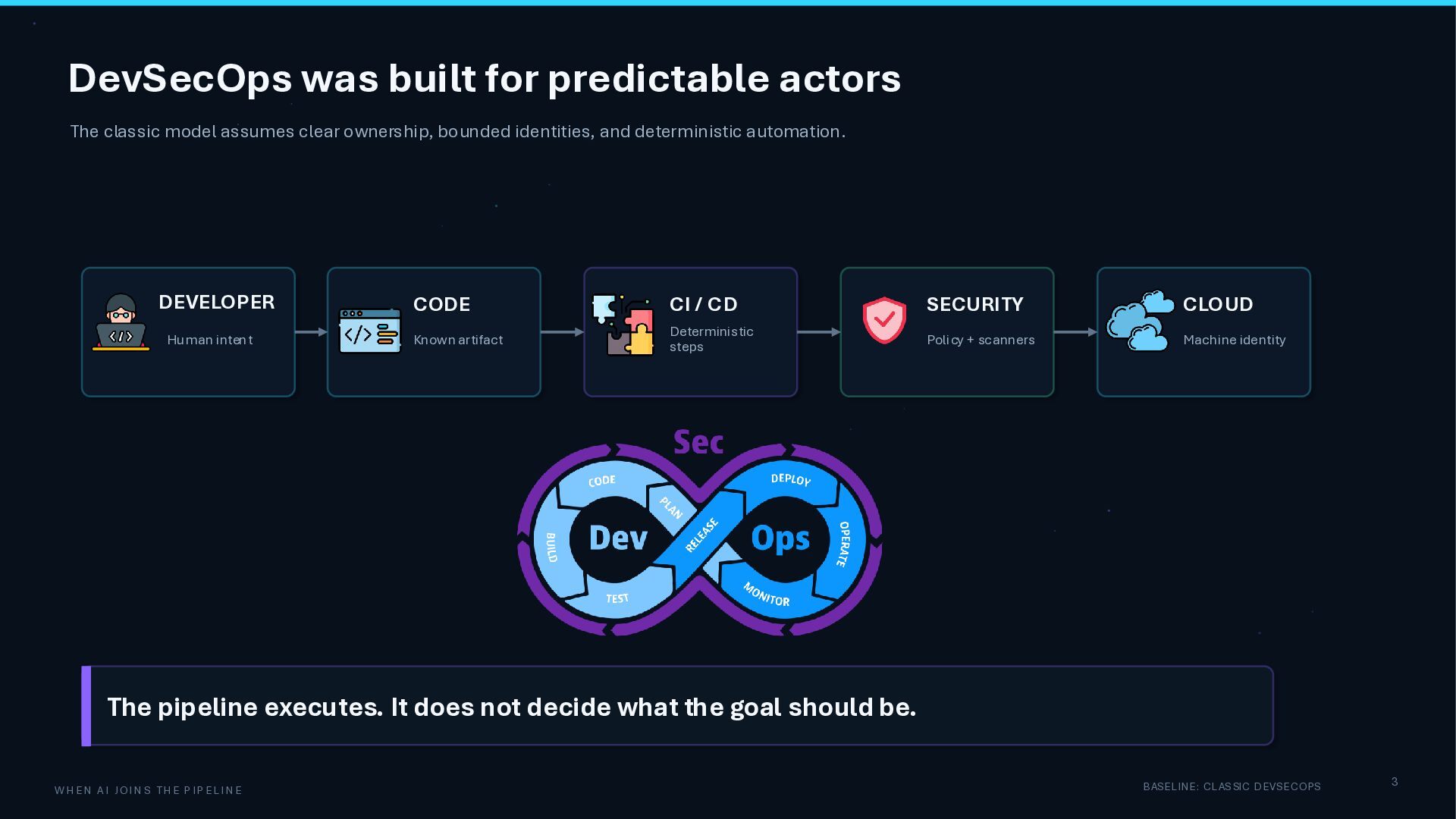Screen dimensions: 1456x819
Task: Click the slide title about predictable actors
Action: [x=485, y=78]
